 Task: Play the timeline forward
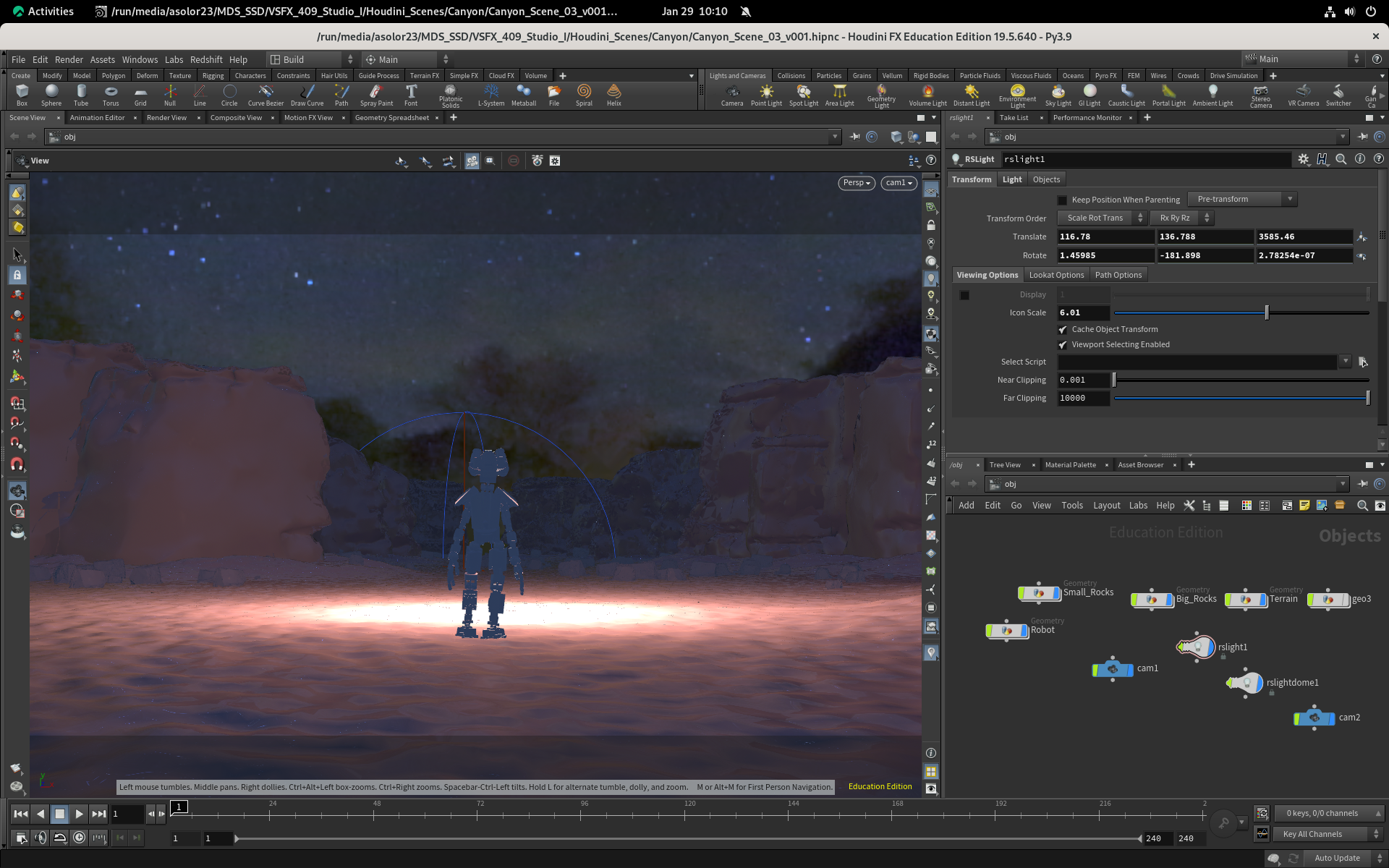79,814
